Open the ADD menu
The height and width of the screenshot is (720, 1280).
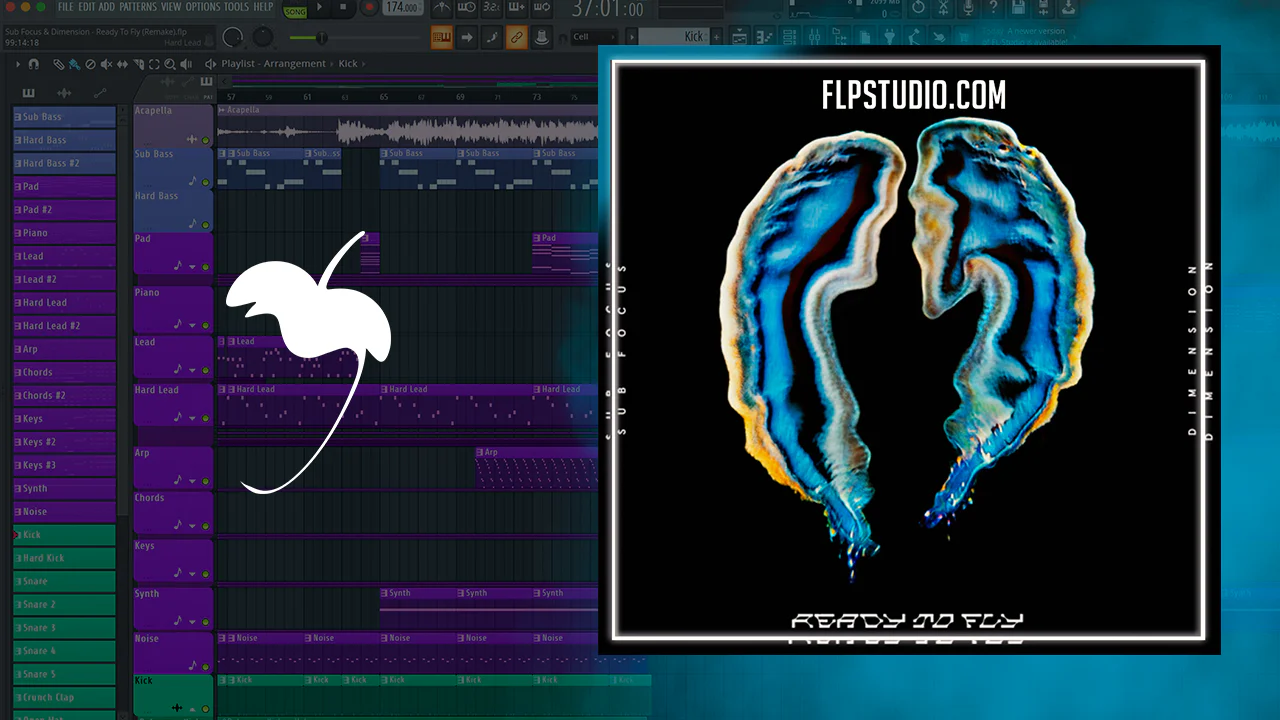(107, 7)
